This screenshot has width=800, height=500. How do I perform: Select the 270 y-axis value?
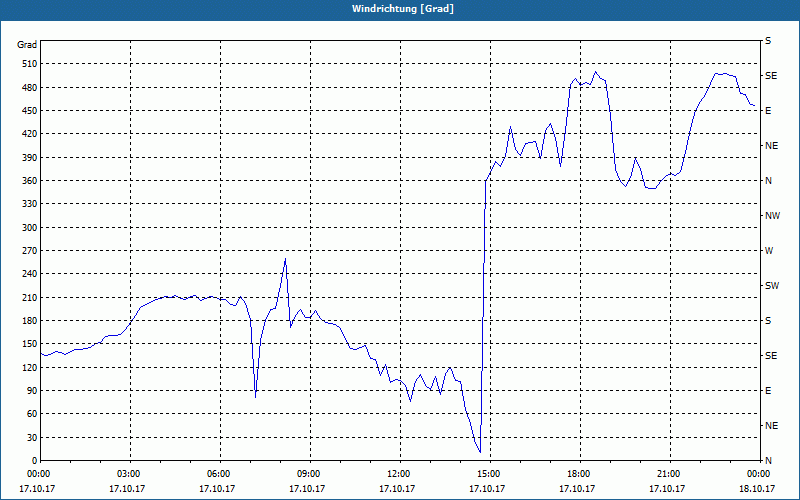(x=30, y=251)
